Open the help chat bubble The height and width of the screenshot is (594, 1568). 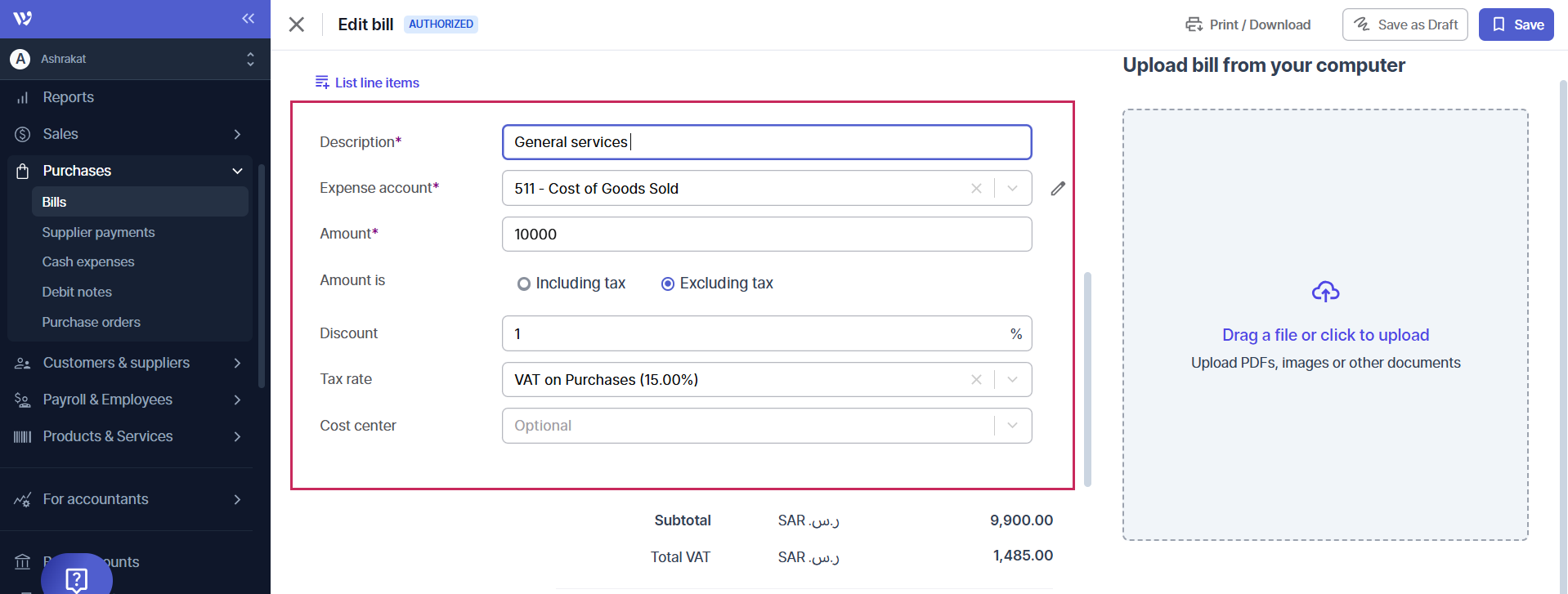[77, 578]
